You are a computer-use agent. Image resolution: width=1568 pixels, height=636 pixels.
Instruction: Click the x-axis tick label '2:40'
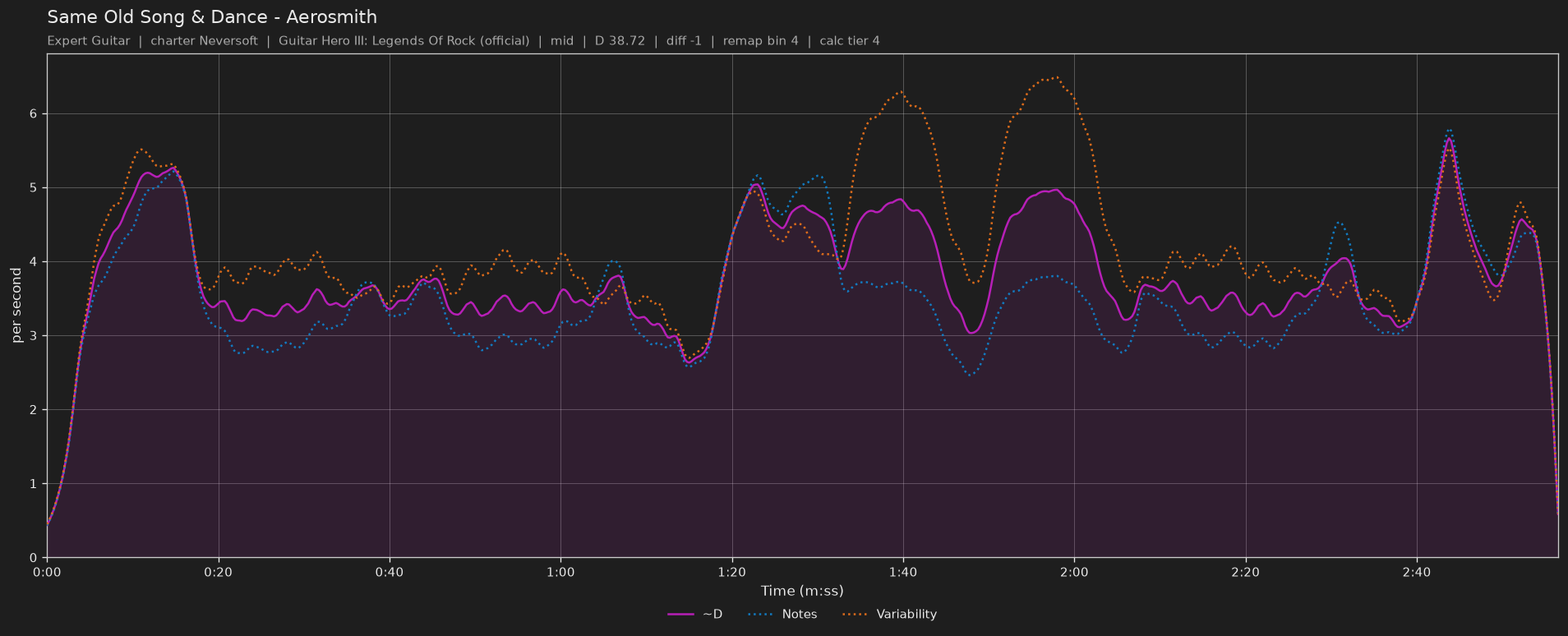tap(1417, 572)
